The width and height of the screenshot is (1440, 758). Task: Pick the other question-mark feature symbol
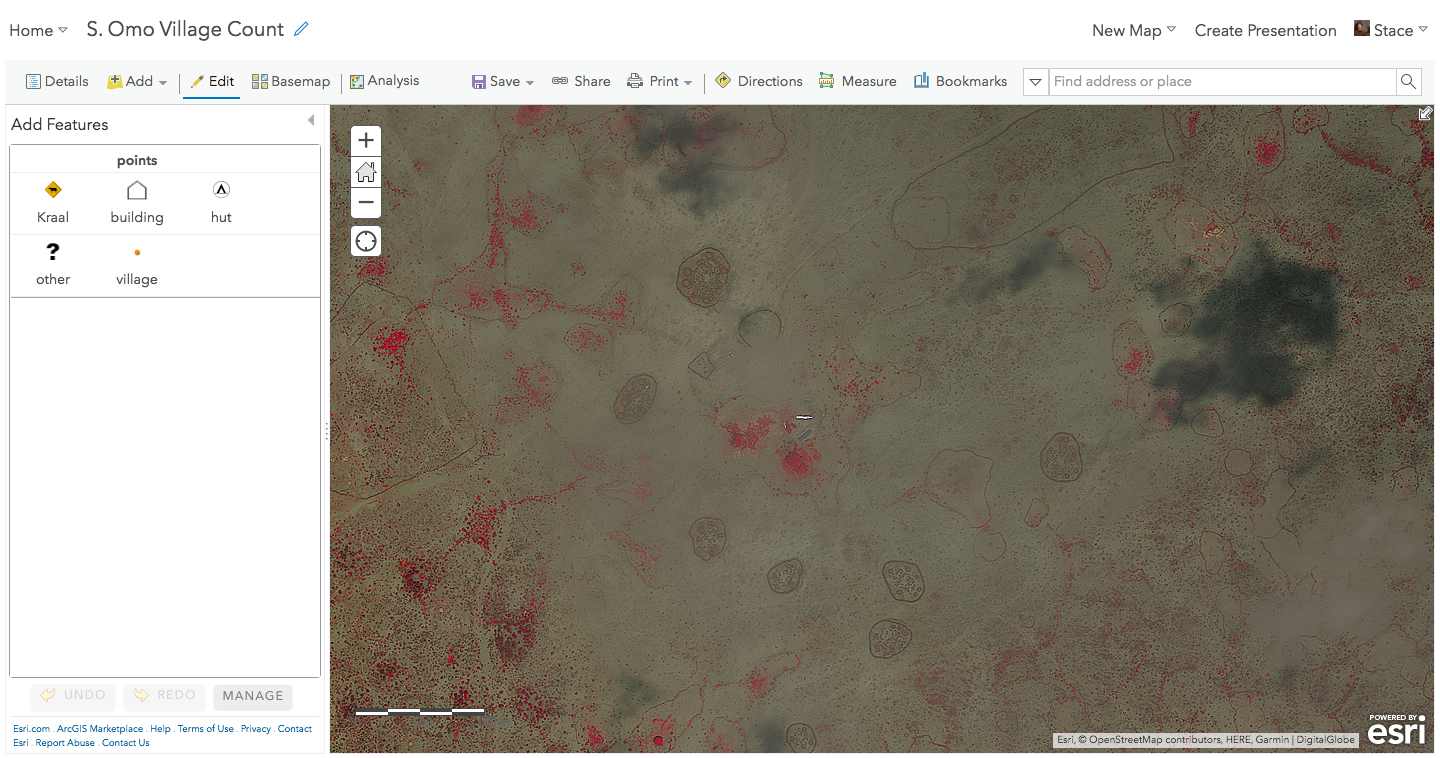[x=53, y=252]
